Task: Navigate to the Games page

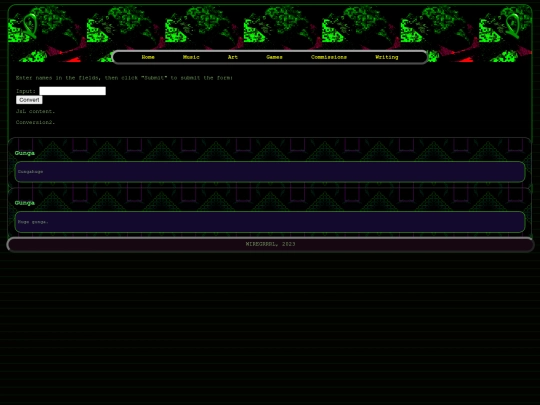Action: coord(274,57)
